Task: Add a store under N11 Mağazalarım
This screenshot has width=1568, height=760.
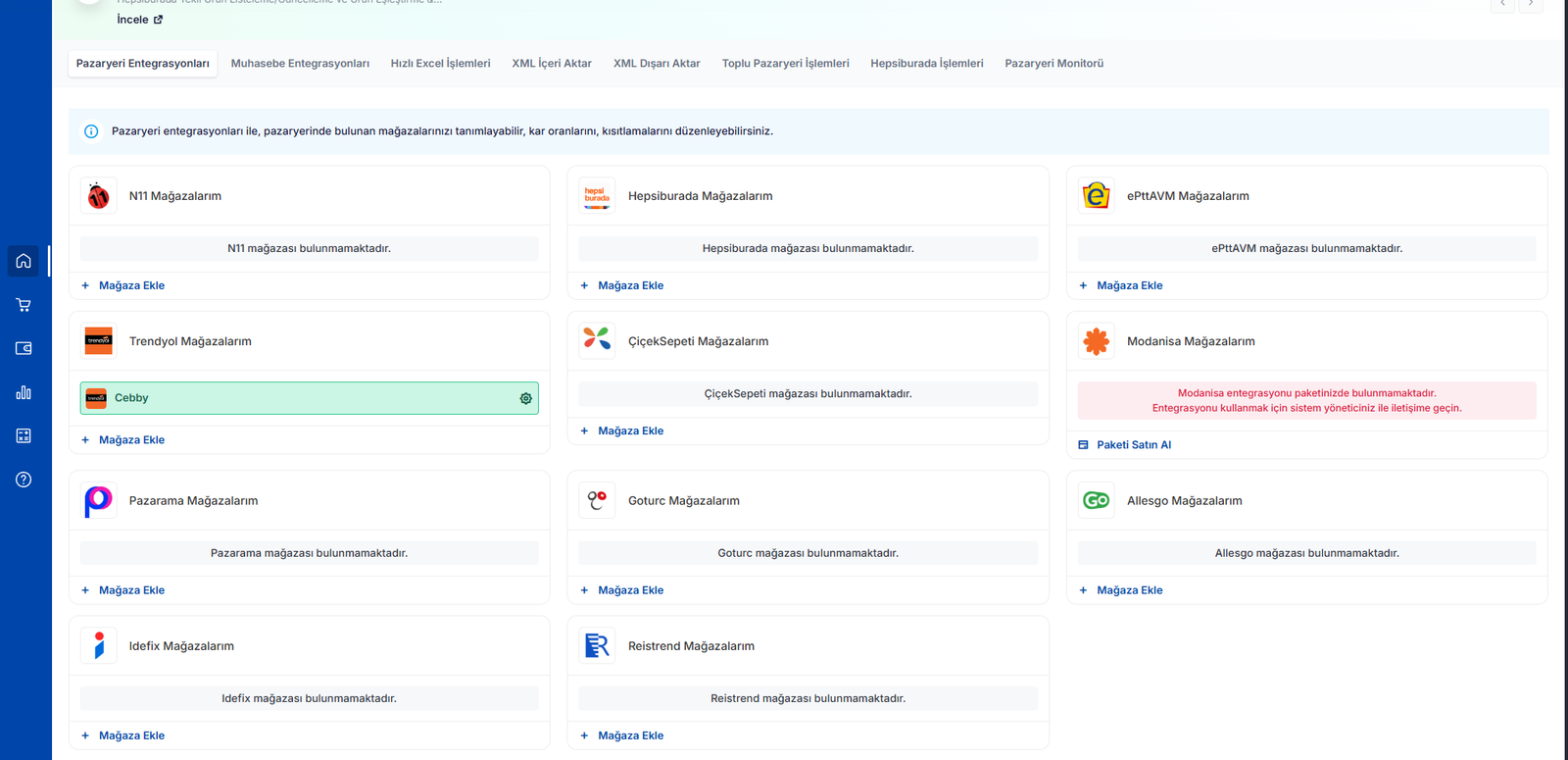Action: 131,285
